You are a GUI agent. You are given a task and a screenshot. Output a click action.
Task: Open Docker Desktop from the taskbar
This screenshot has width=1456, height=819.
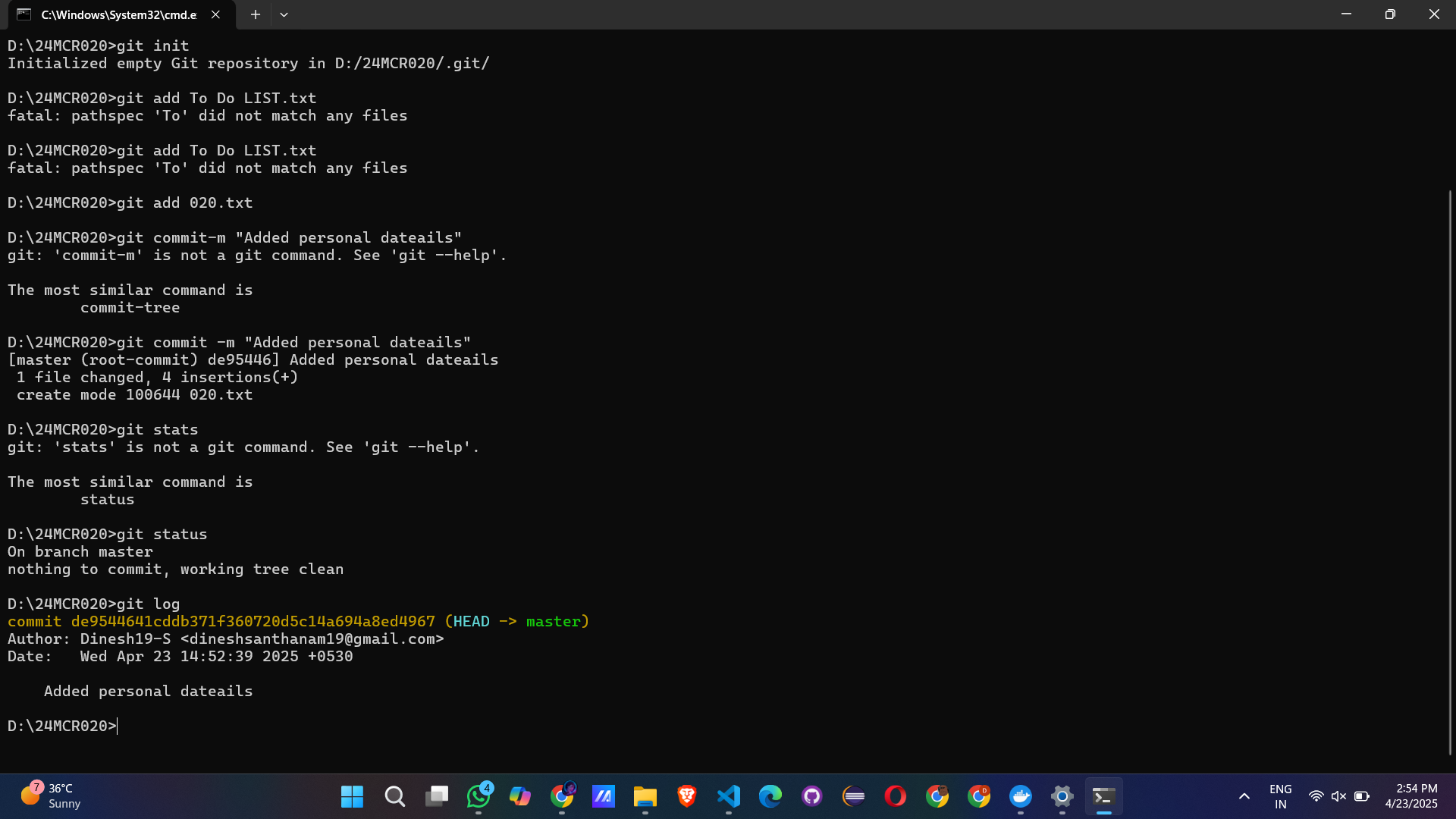click(x=1021, y=796)
